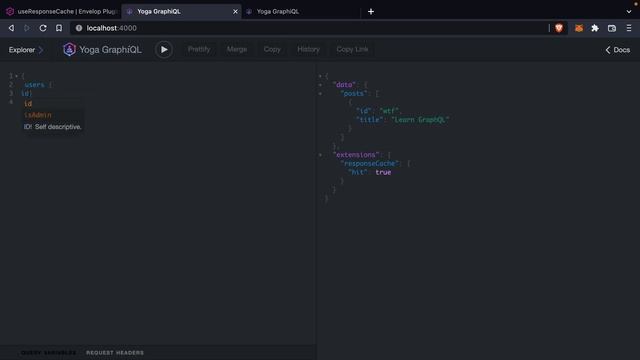Reload the page
The width and height of the screenshot is (640, 360).
point(43,28)
